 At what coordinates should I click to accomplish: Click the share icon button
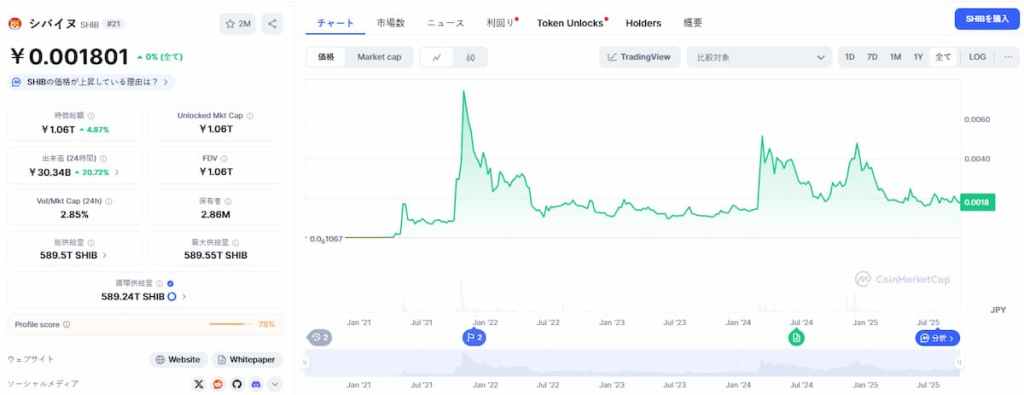tap(272, 24)
